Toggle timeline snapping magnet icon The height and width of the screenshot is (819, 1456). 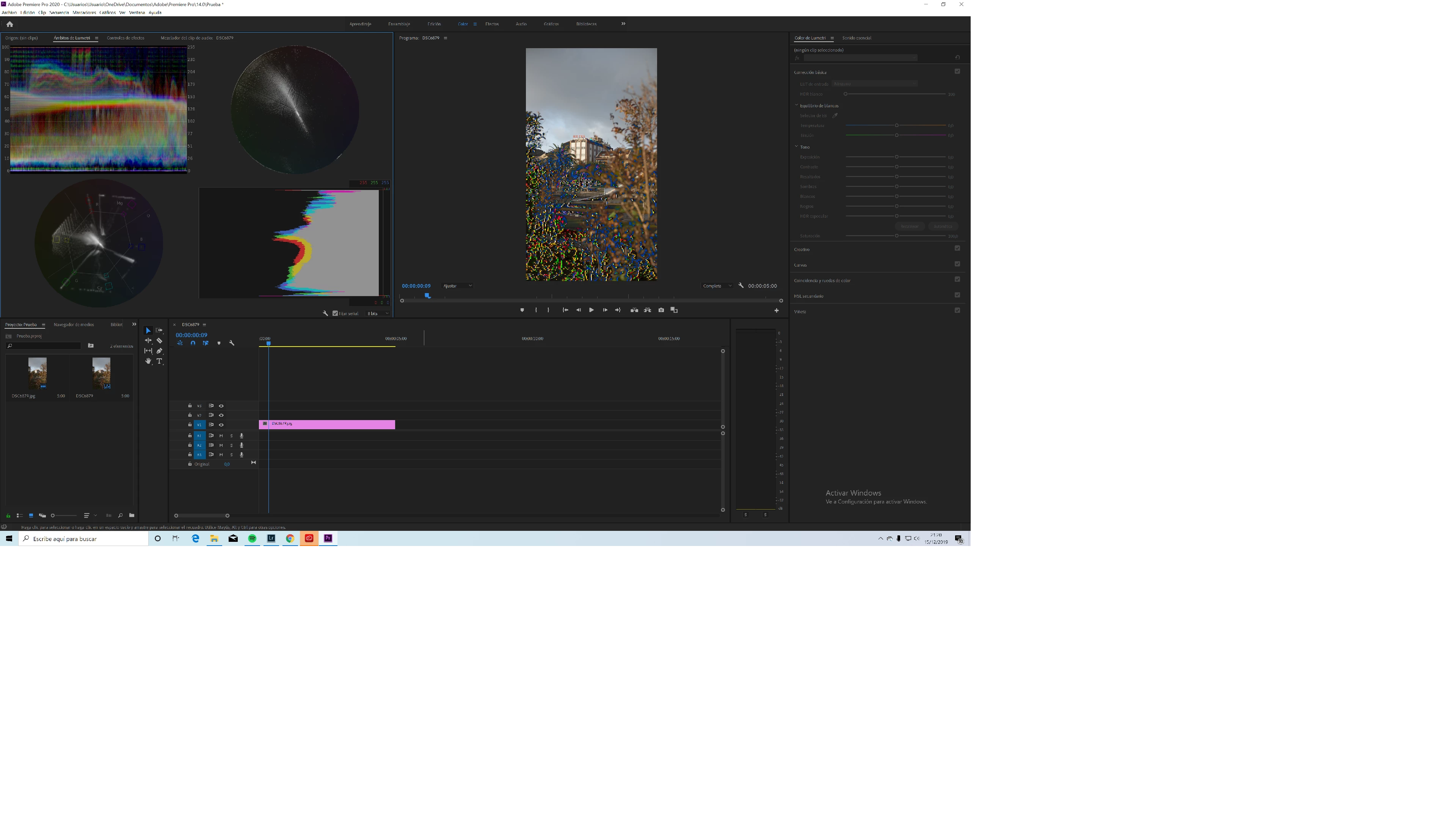coord(193,343)
